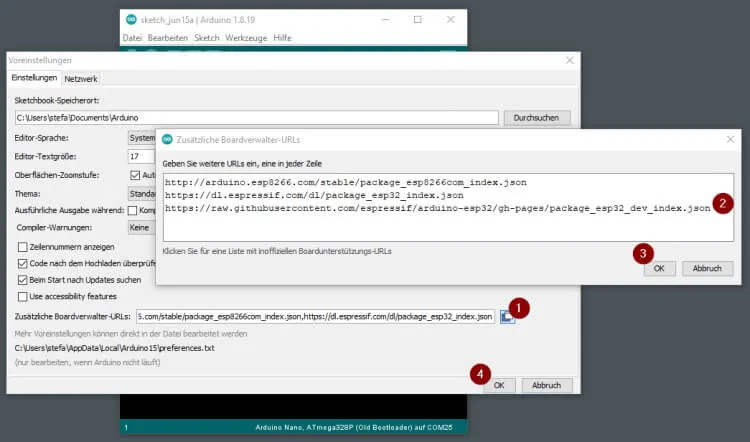The width and height of the screenshot is (750, 442).
Task: Maximize the Arduino sketch window
Action: tap(418, 20)
